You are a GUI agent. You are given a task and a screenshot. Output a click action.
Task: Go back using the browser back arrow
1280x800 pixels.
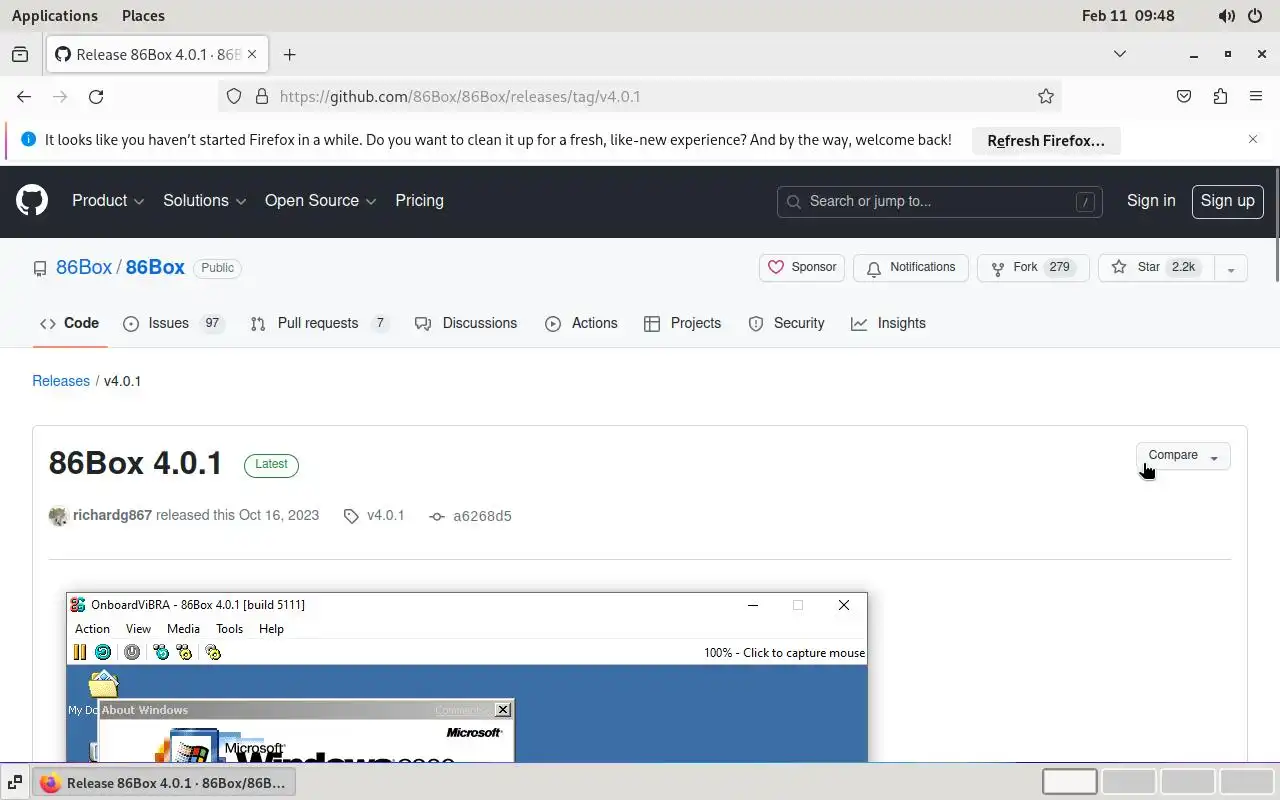[24, 96]
